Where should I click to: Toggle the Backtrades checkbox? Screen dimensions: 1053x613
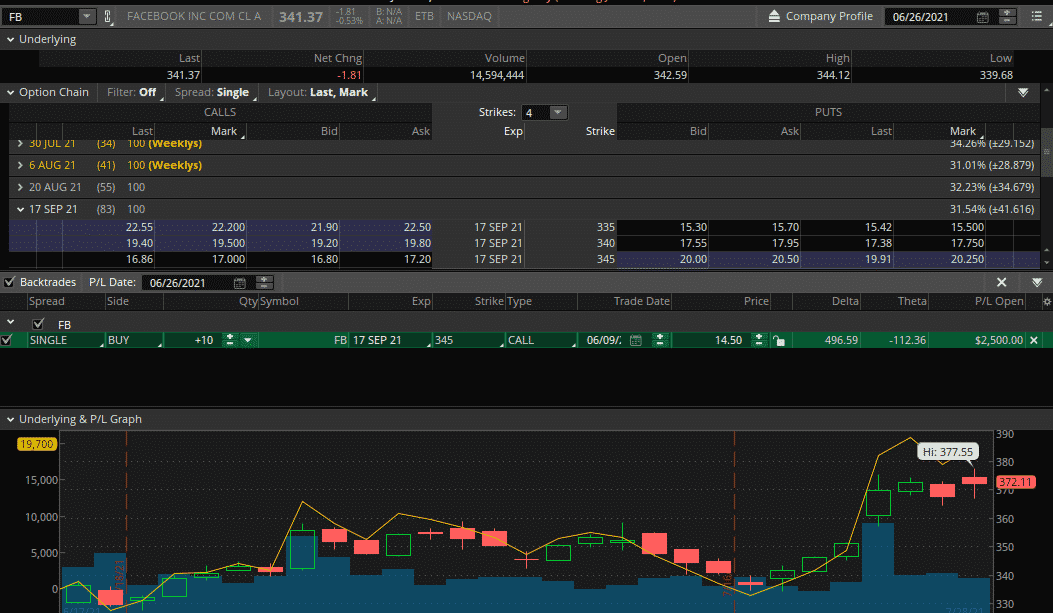[x=8, y=281]
